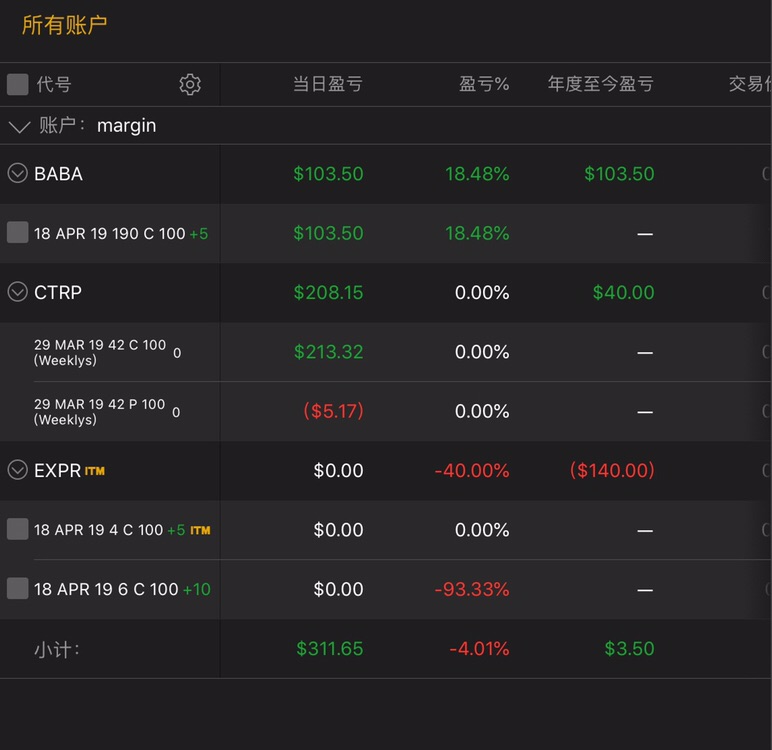Screen dimensions: 772x750
Task: Select the EXPR 6 C option checkbox
Action: pos(18,589)
